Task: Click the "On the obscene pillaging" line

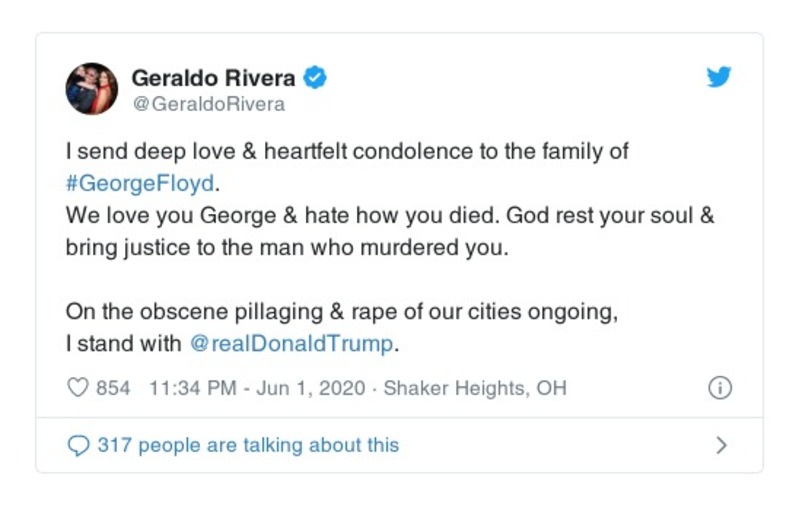Action: tap(341, 311)
